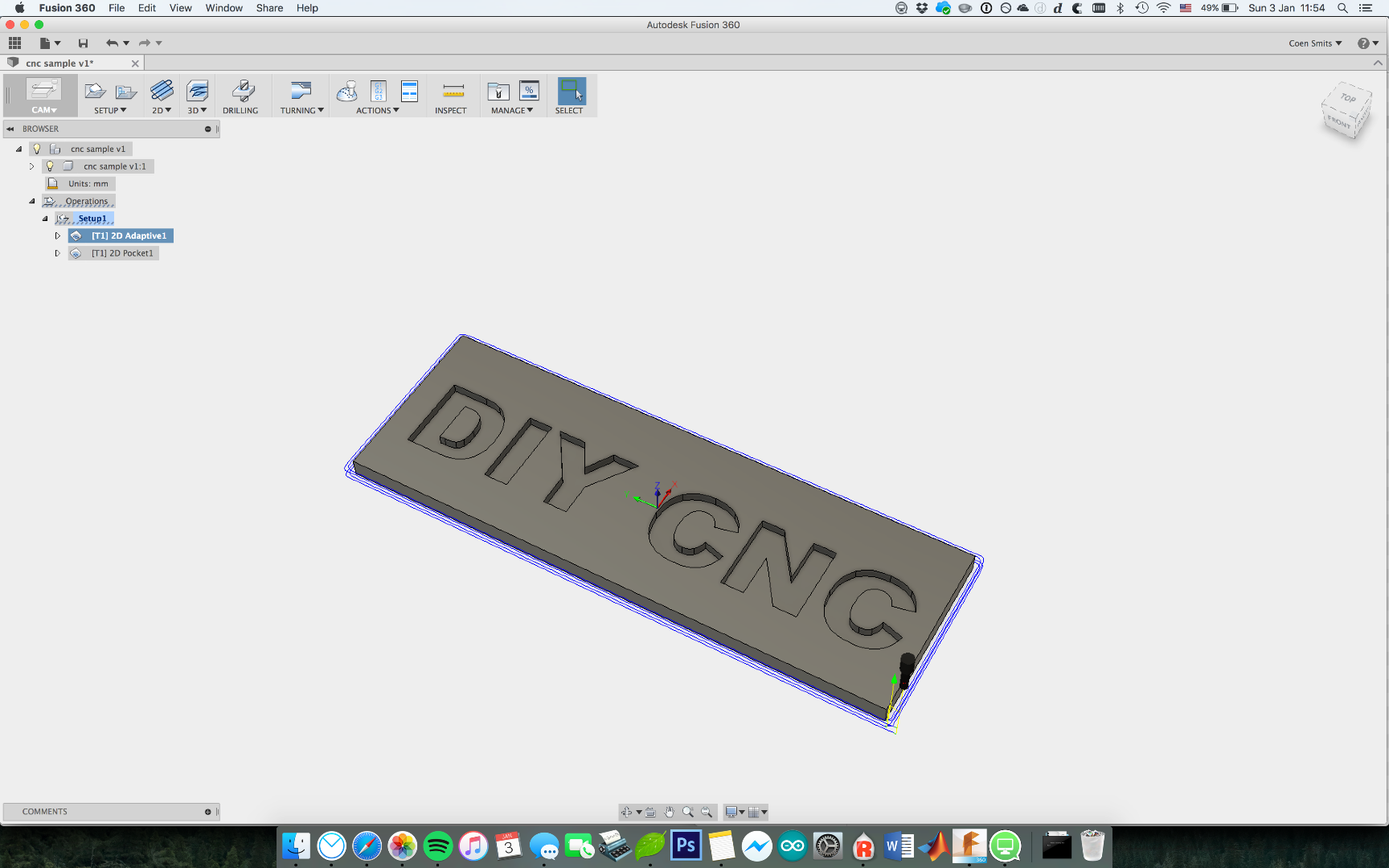Open the Window menu
Viewport: 1389px width, 868px height.
point(224,8)
